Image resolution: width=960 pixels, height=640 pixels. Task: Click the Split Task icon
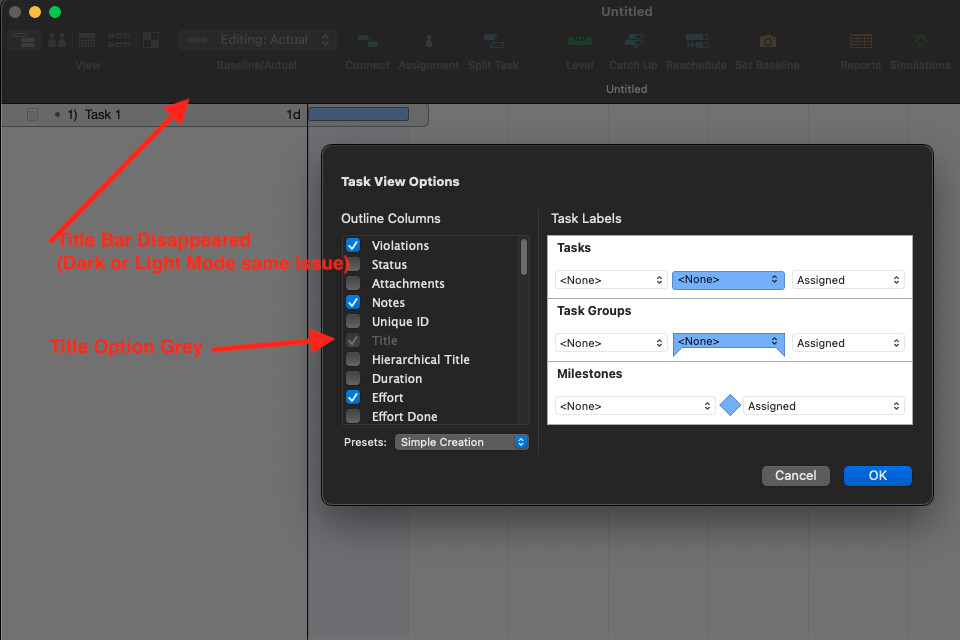[493, 42]
